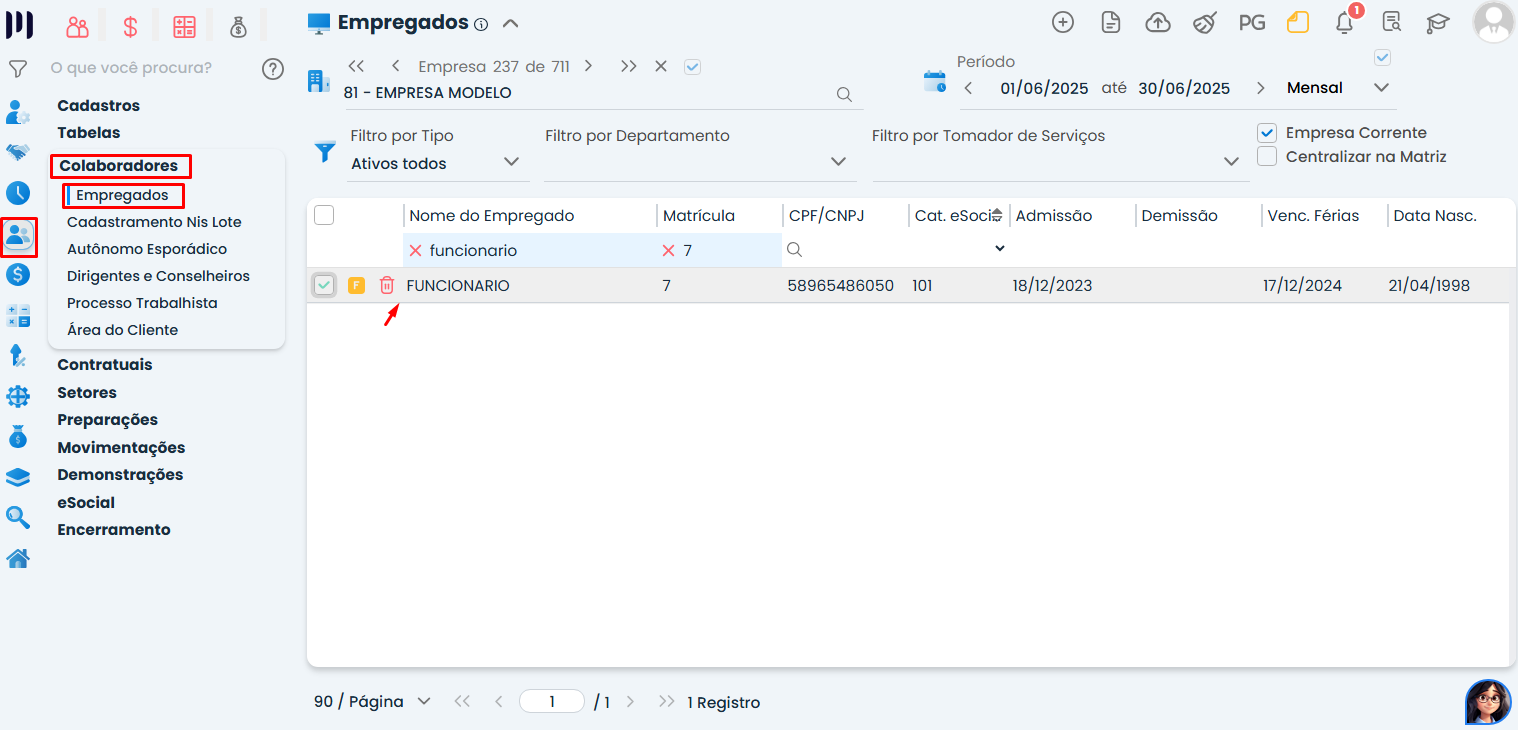Click the magnifying glass sidebar icon
The height and width of the screenshot is (730, 1518).
(x=18, y=517)
